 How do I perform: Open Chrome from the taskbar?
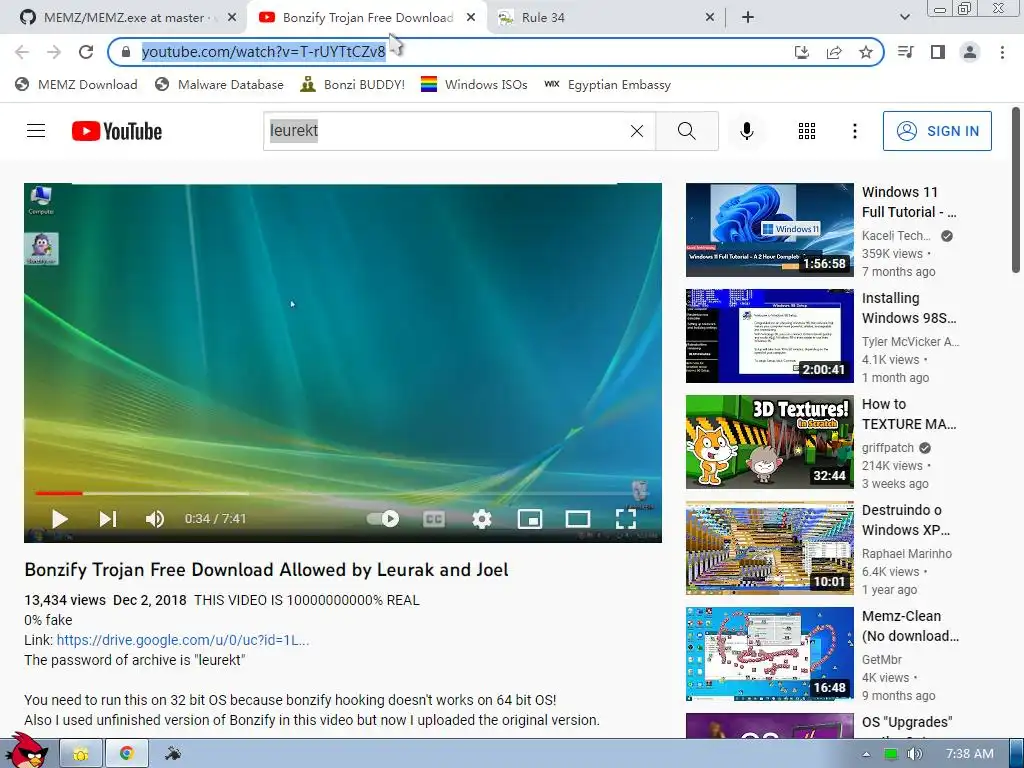tap(127, 754)
